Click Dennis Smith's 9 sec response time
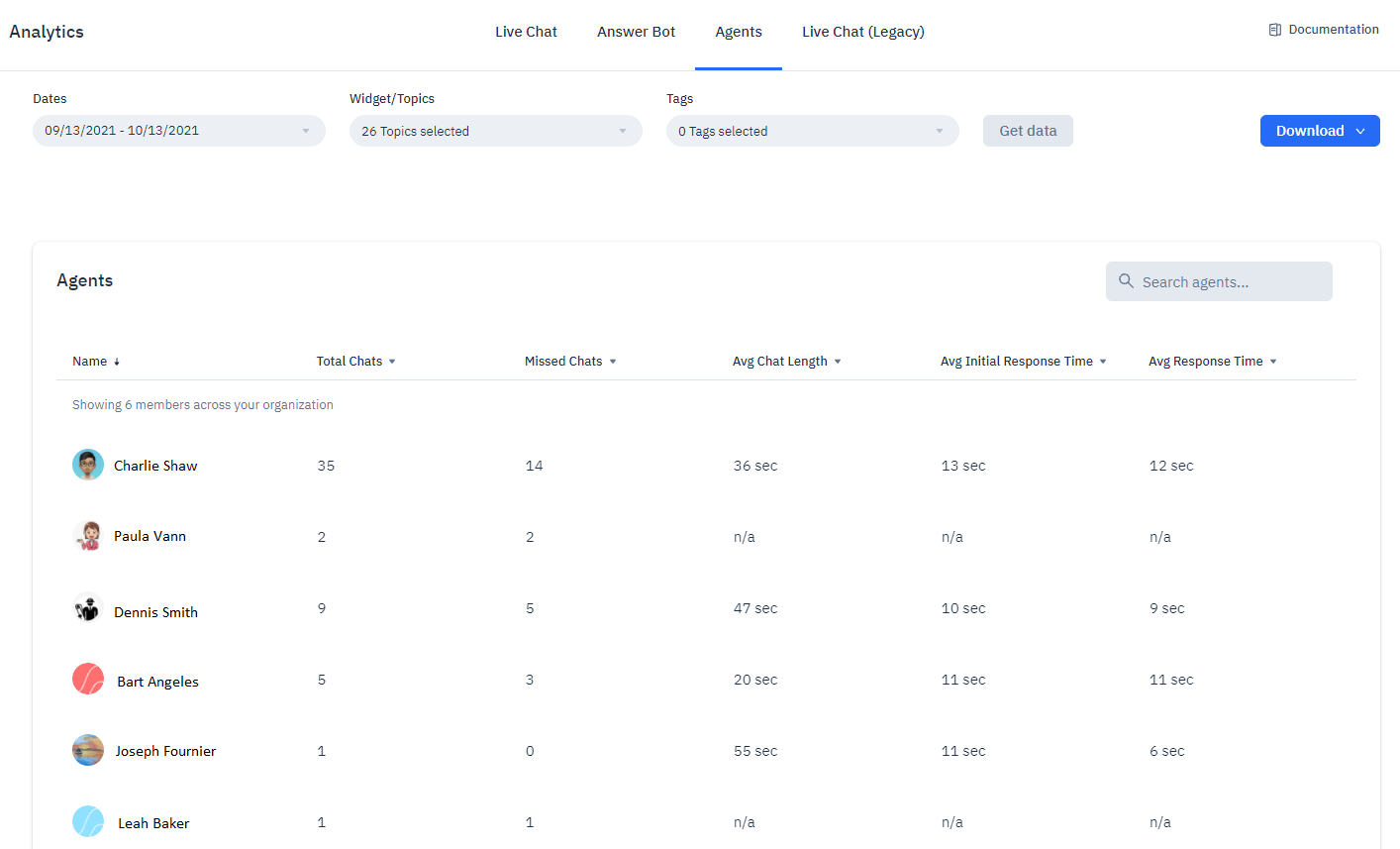The width and height of the screenshot is (1400, 849). pos(1166,608)
